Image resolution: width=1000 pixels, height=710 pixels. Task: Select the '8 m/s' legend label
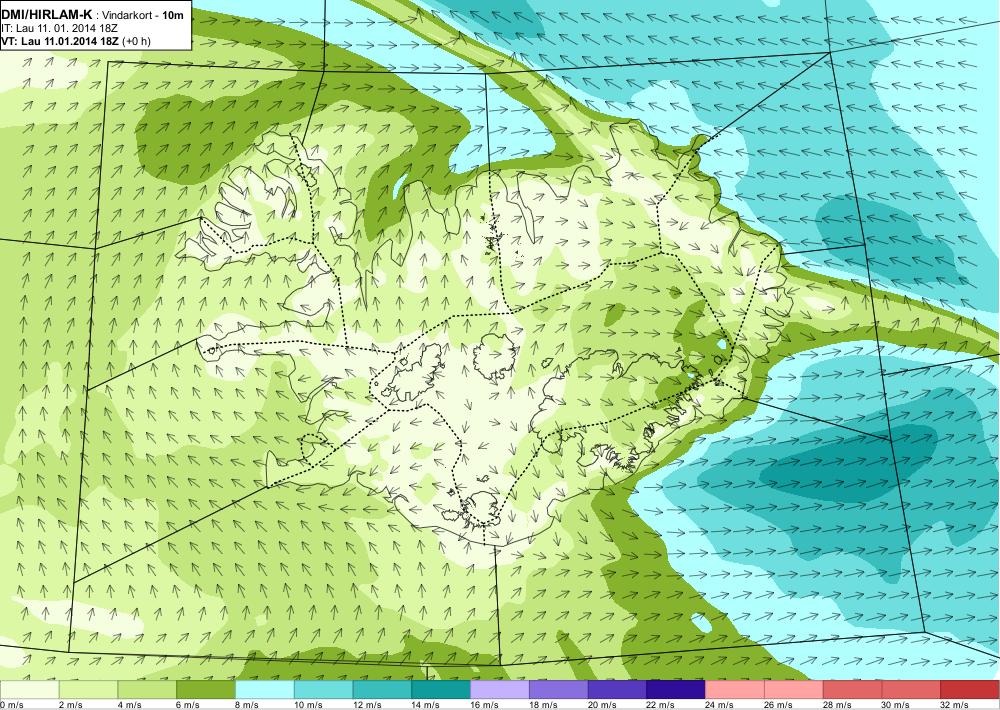(247, 705)
